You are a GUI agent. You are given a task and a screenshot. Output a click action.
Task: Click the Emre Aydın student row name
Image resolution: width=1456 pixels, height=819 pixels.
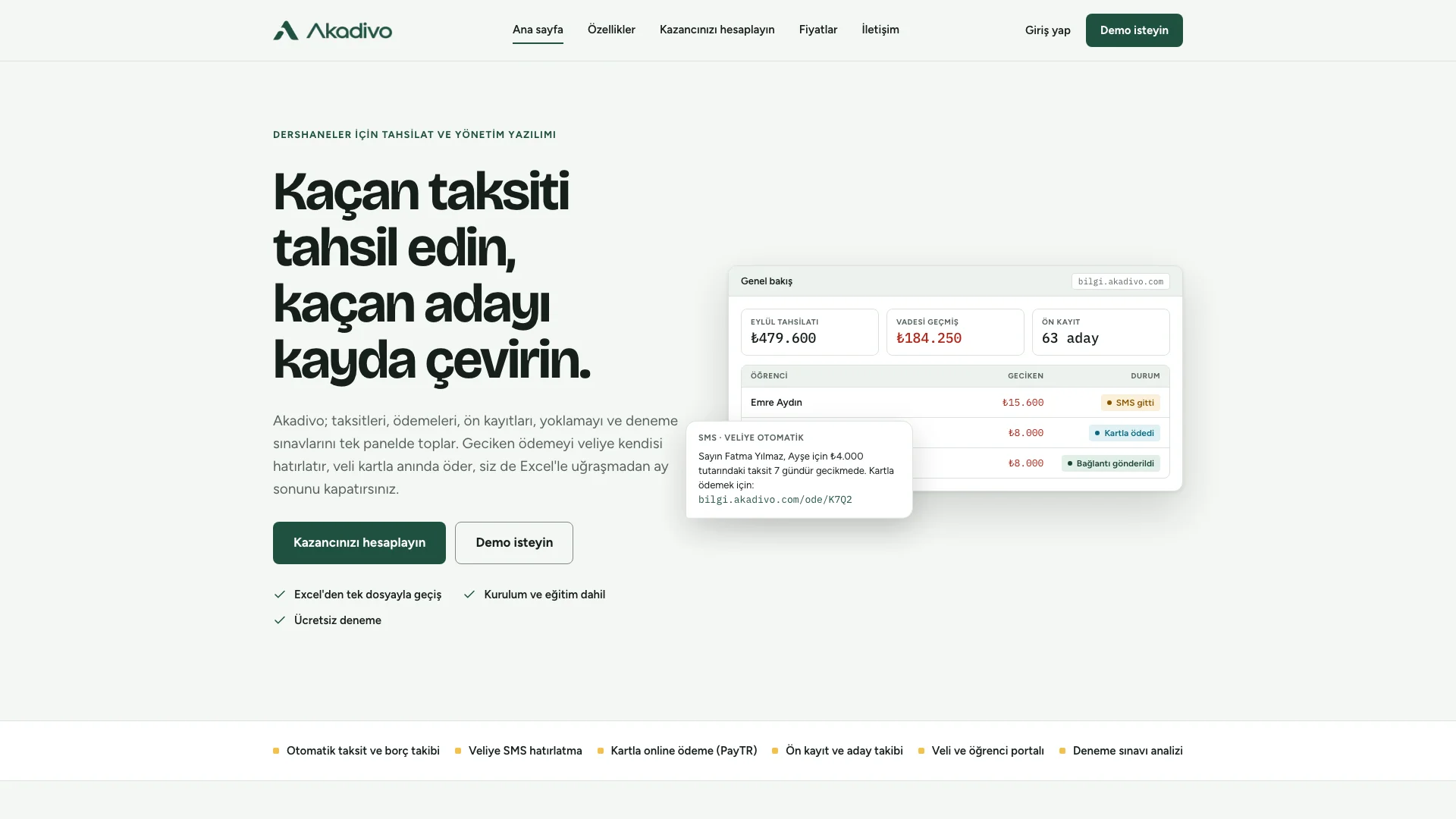(x=777, y=403)
